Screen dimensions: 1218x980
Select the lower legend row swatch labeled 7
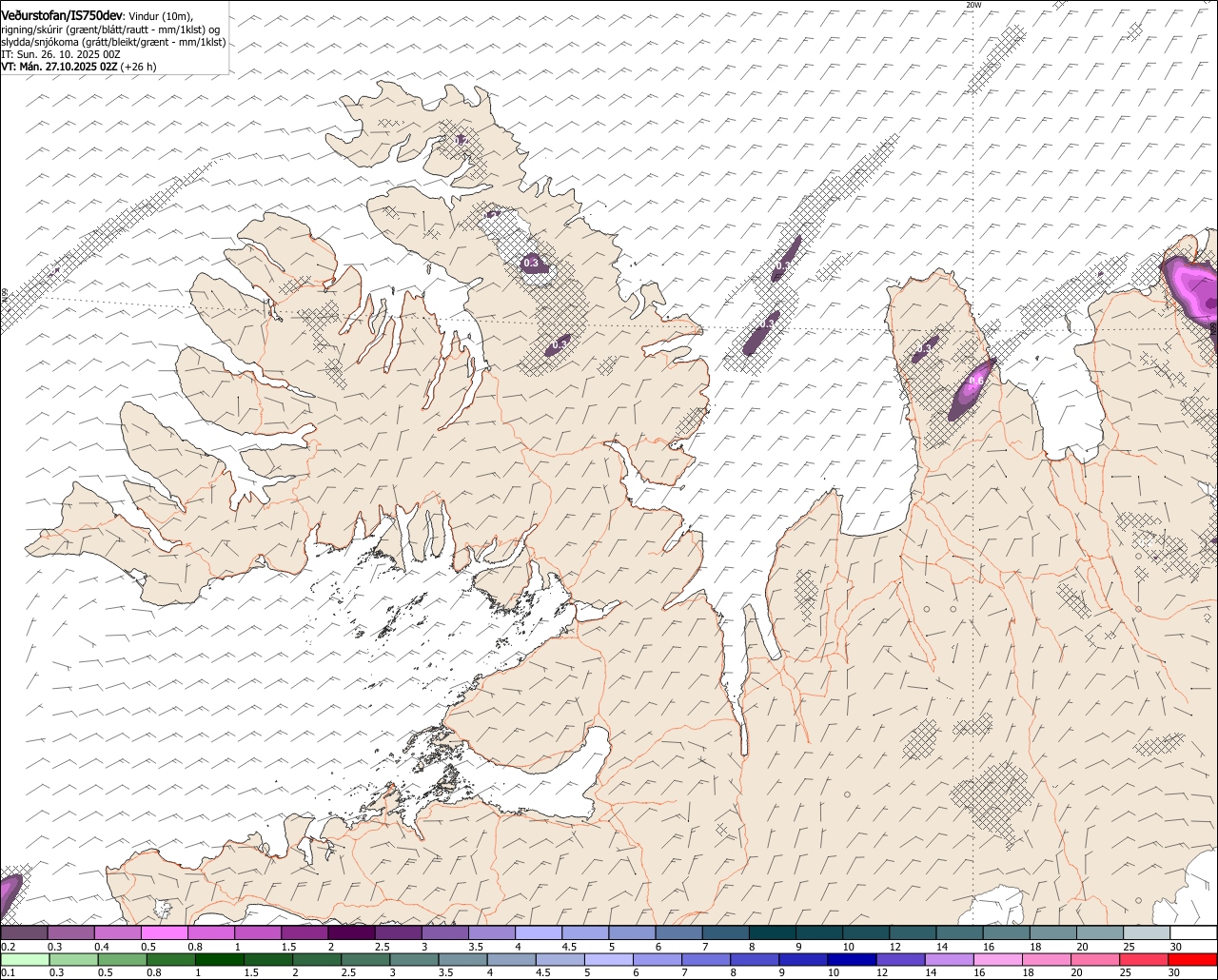click(x=706, y=959)
